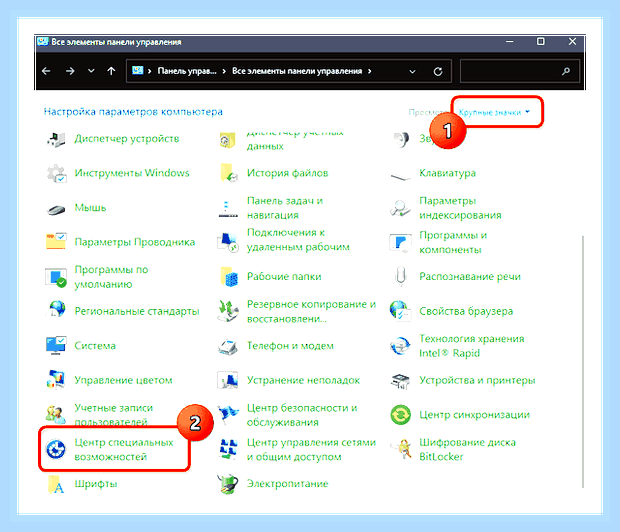620x532 pixels.
Task: Open Диспетчер устройств icon
Action: (56, 139)
